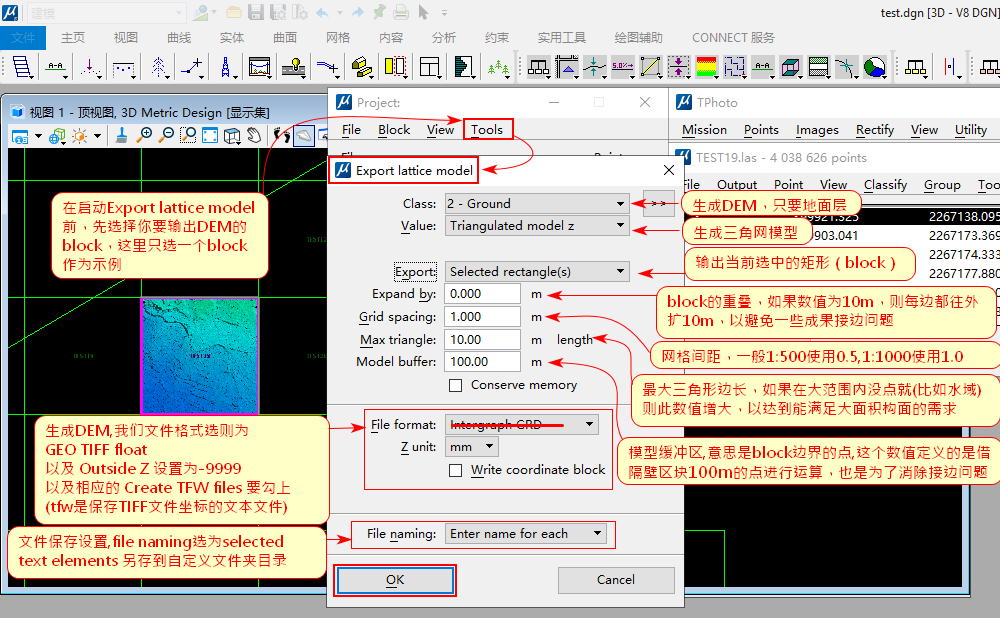This screenshot has height=618, width=1000.
Task: Click the Update View brush icon
Action: [x=121, y=135]
